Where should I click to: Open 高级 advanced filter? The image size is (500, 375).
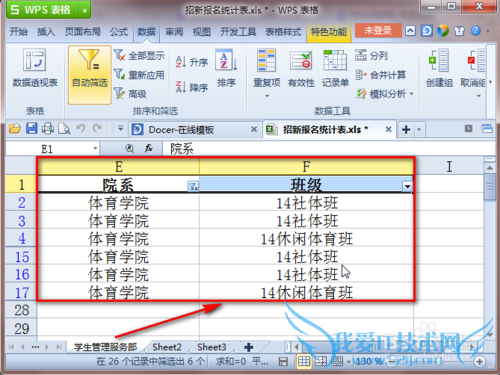pos(130,94)
